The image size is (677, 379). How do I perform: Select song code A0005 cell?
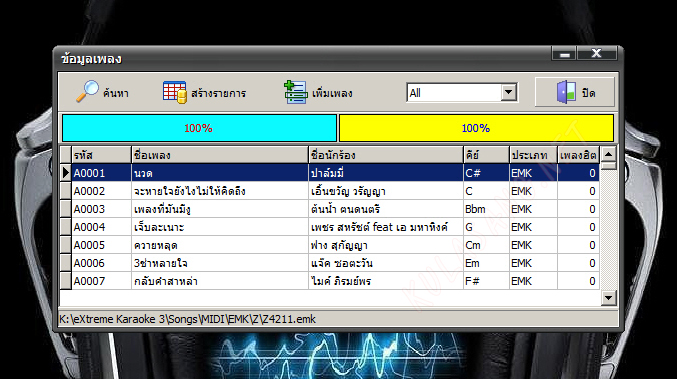click(x=101, y=245)
